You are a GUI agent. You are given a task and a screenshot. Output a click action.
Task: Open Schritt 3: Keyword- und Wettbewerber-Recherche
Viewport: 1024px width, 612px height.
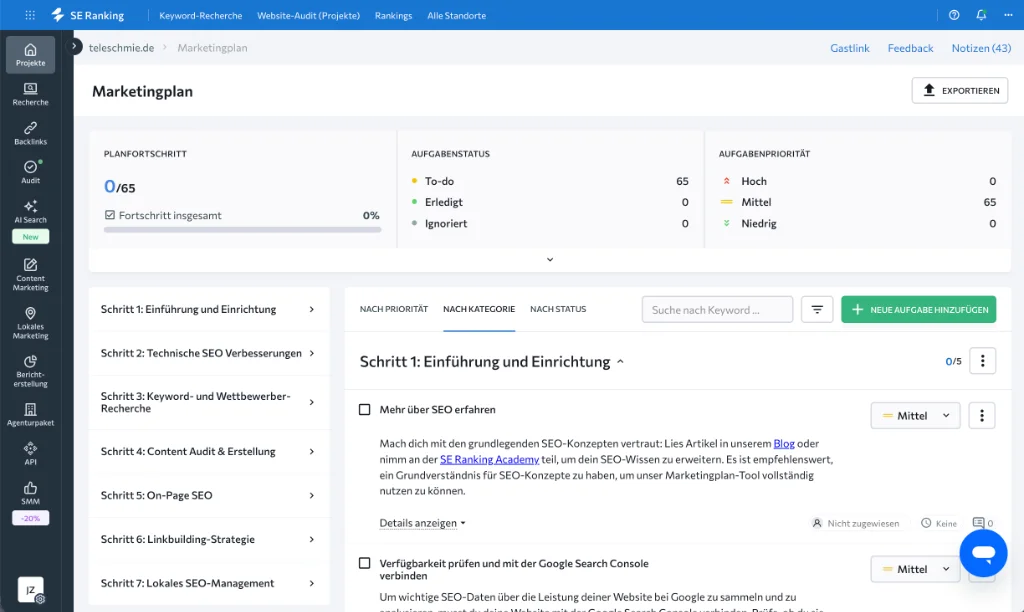coord(208,402)
